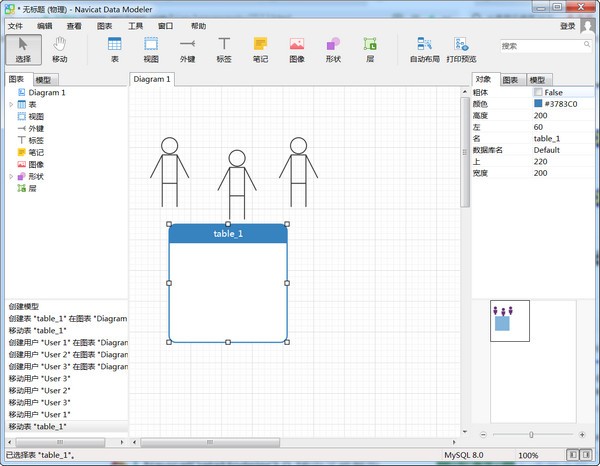Expand the 表 node in tree
Viewport: 600px width, 466px height.
pos(11,104)
